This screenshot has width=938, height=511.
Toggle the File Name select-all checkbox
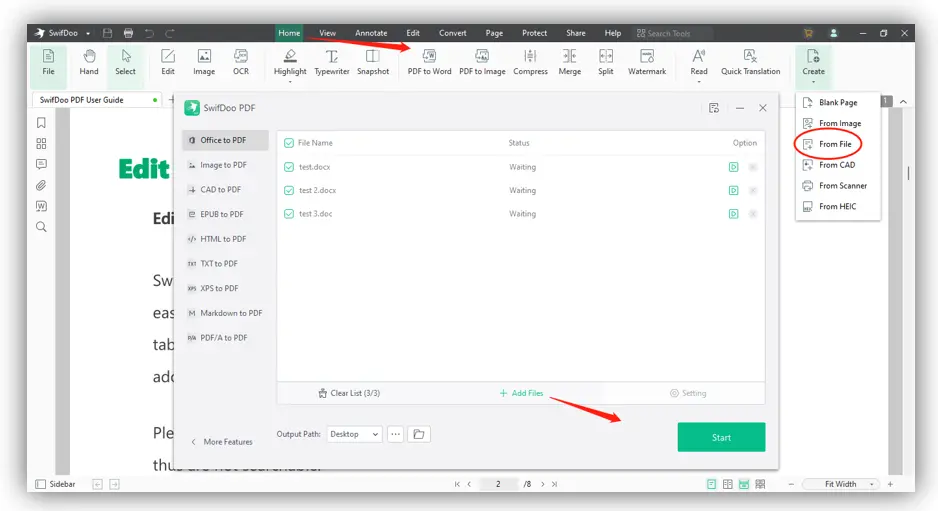coord(289,143)
